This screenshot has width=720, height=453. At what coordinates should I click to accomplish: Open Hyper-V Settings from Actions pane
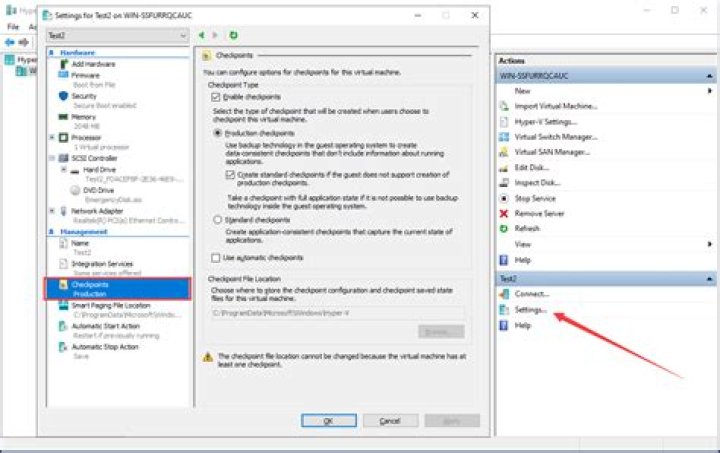546,122
